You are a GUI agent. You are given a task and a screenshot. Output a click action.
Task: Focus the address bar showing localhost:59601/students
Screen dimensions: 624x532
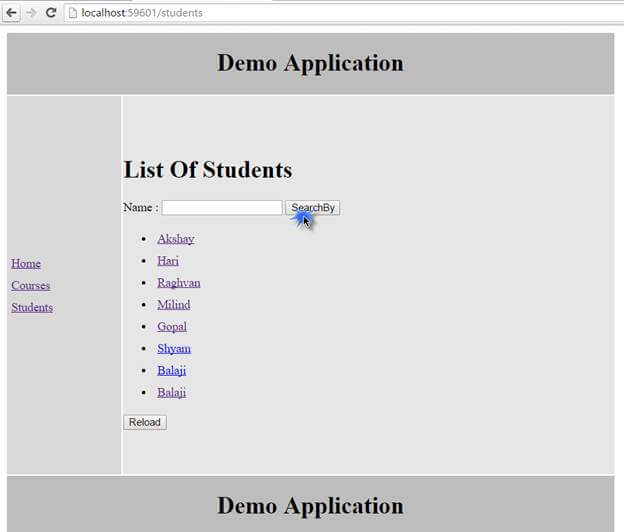coord(342,13)
